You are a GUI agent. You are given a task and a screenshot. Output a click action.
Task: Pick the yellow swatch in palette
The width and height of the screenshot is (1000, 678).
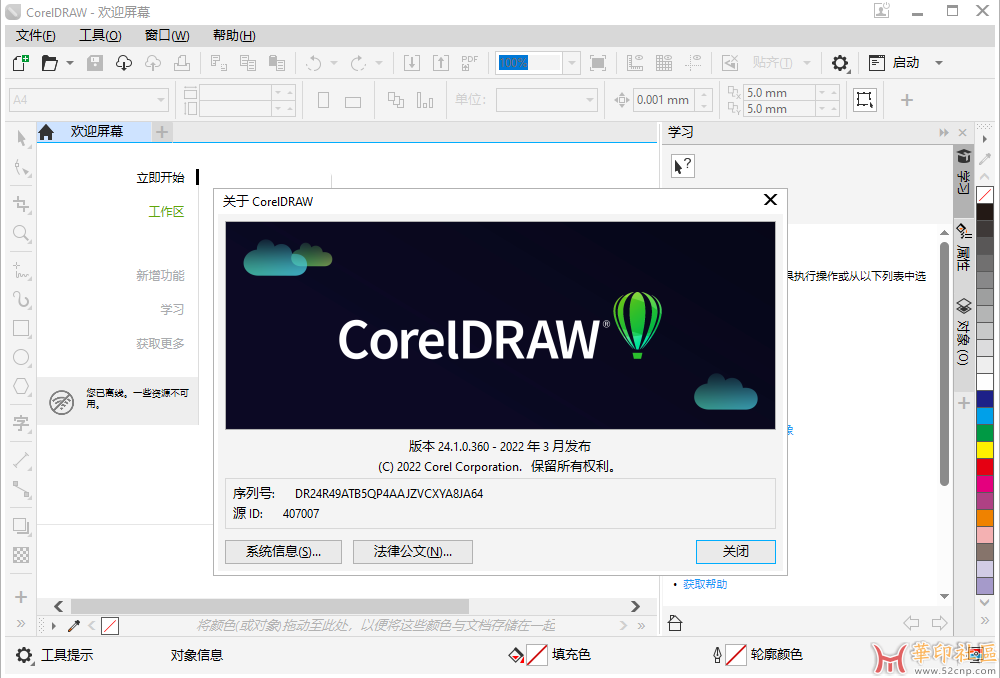click(x=985, y=450)
